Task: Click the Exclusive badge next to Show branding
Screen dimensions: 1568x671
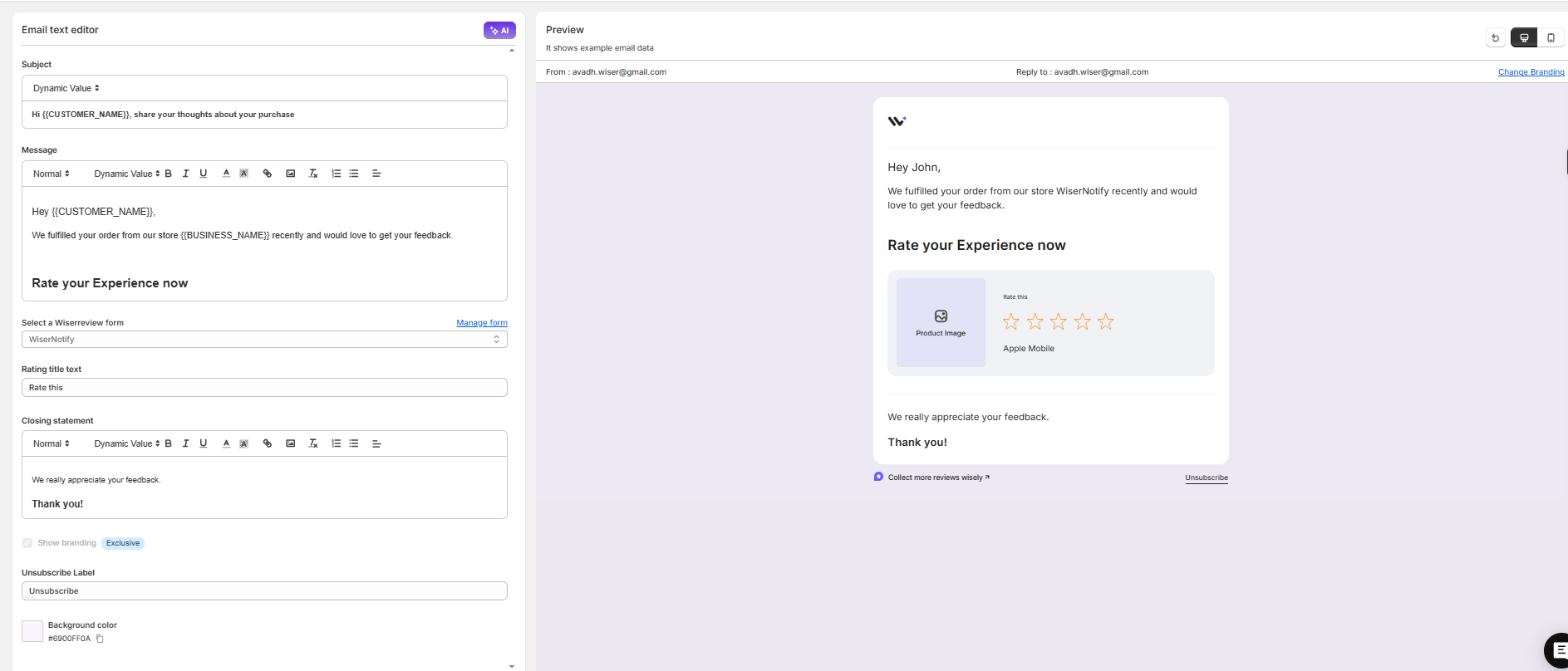Action: [123, 543]
